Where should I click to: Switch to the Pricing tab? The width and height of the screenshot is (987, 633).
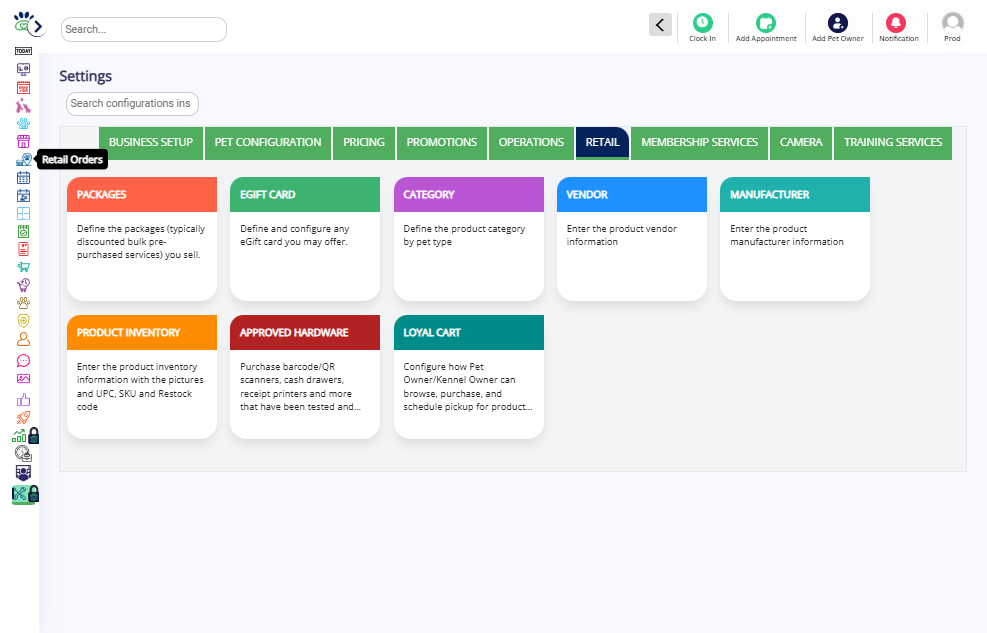[x=364, y=143]
